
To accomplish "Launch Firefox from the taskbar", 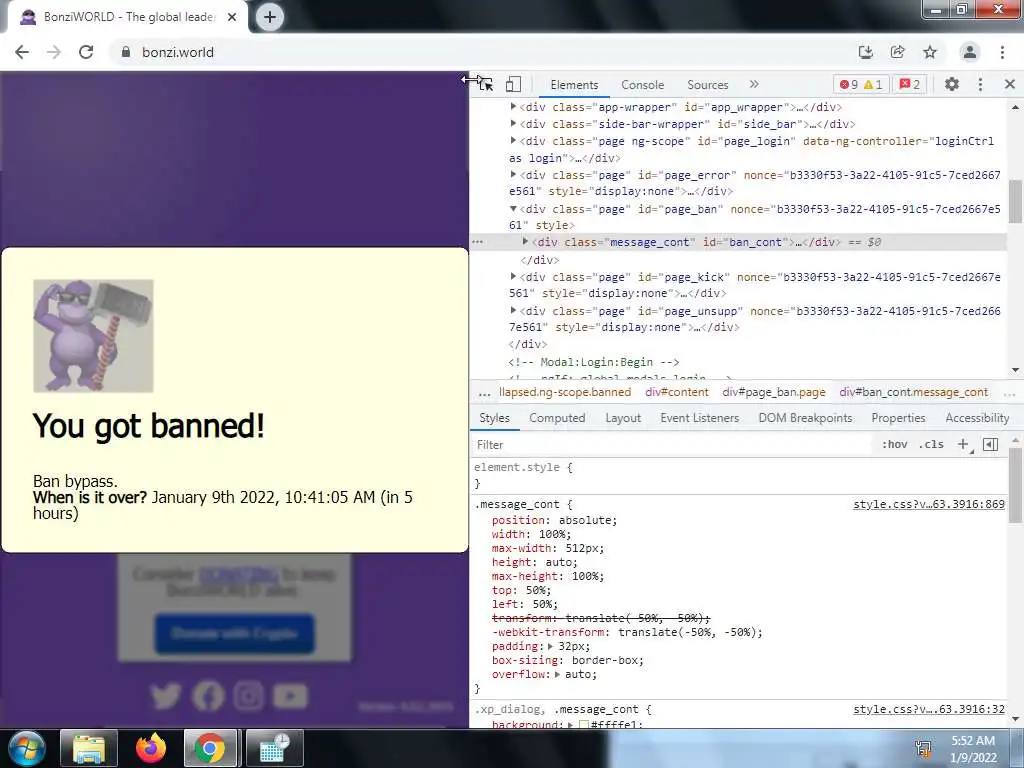I will (151, 748).
